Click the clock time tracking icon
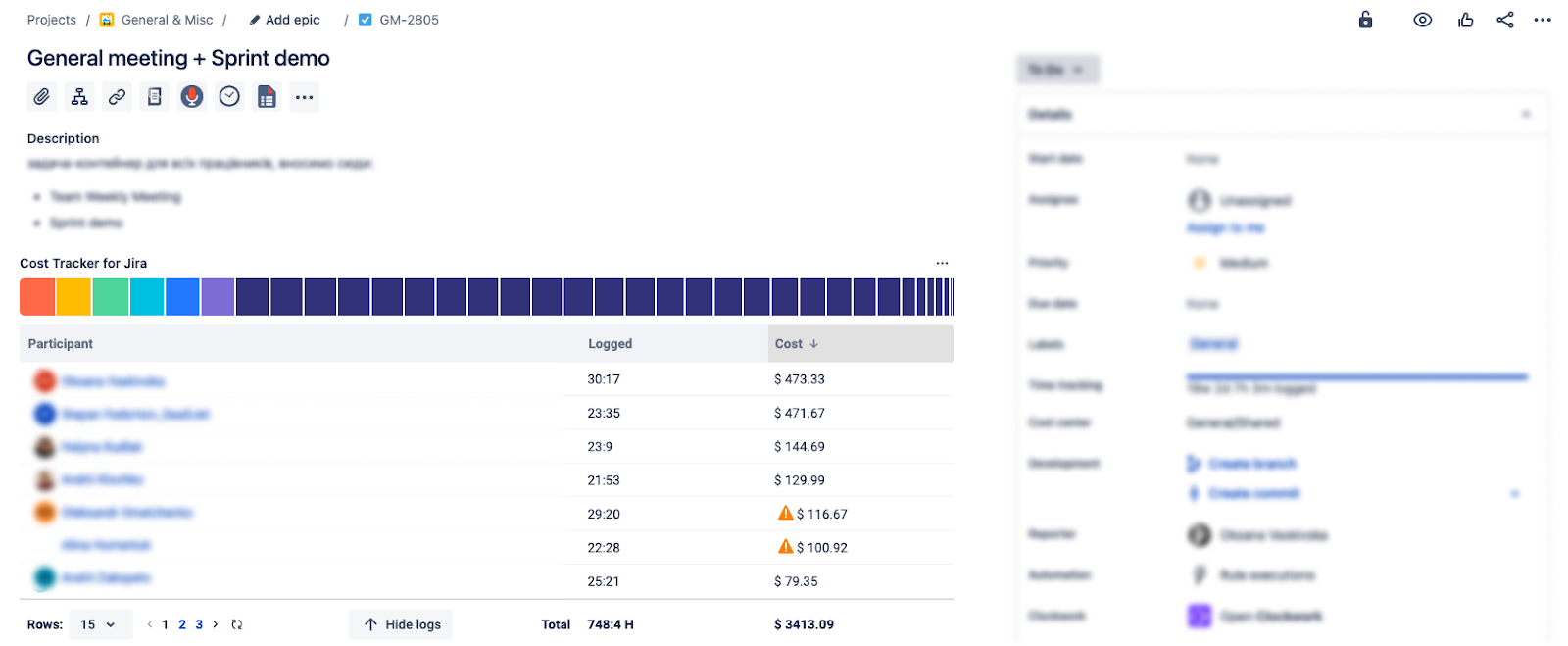This screenshot has height=646, width=1568. 229,97
